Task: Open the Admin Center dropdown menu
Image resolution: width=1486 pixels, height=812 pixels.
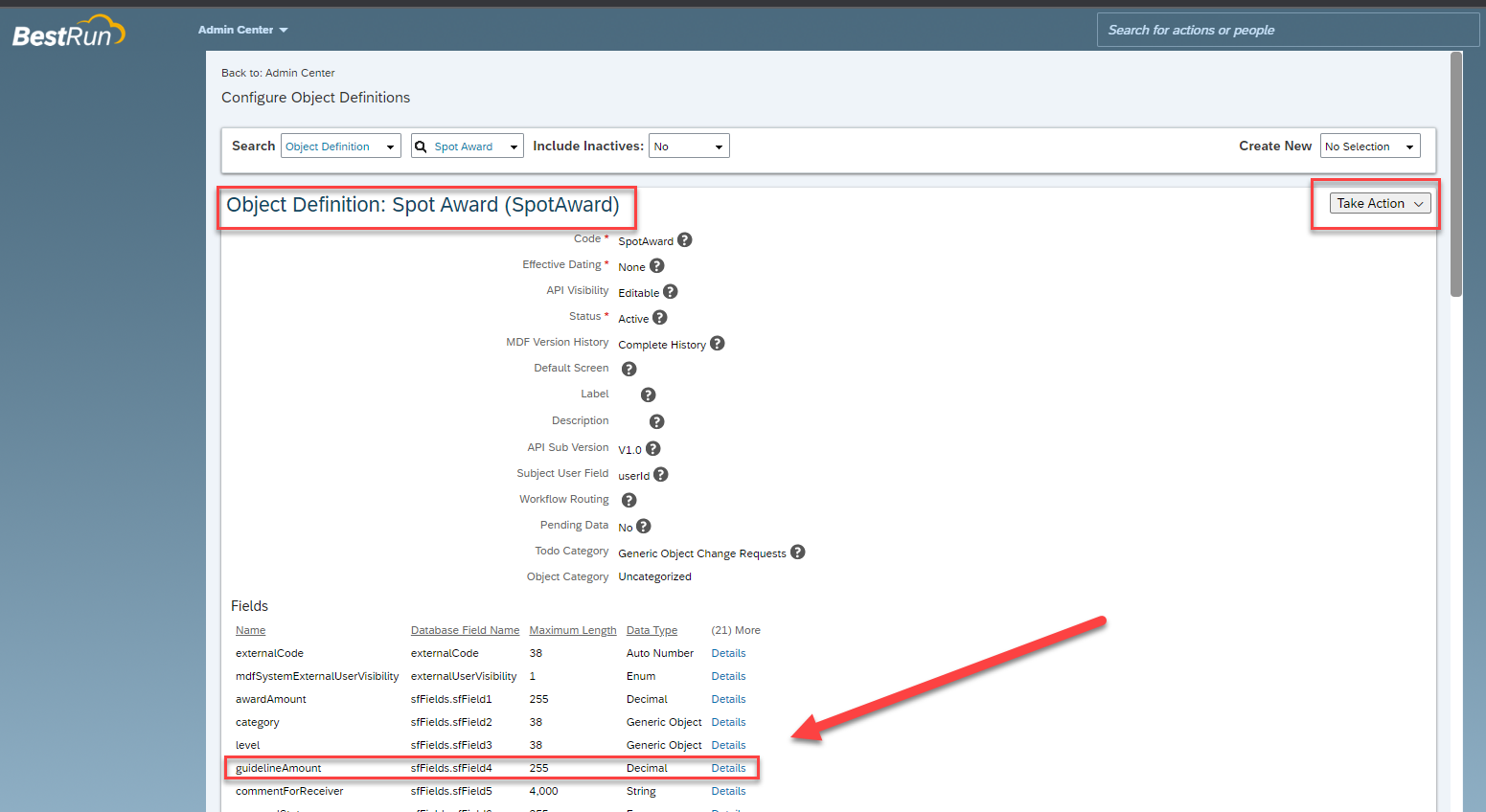Action: 243,30
